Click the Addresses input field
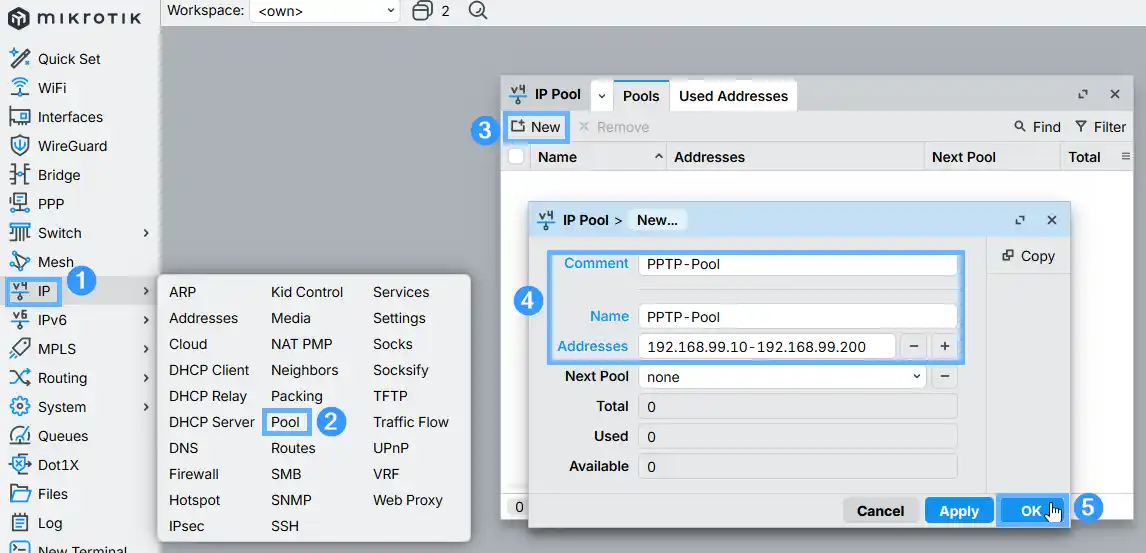Image resolution: width=1146 pixels, height=553 pixels. [x=767, y=346]
